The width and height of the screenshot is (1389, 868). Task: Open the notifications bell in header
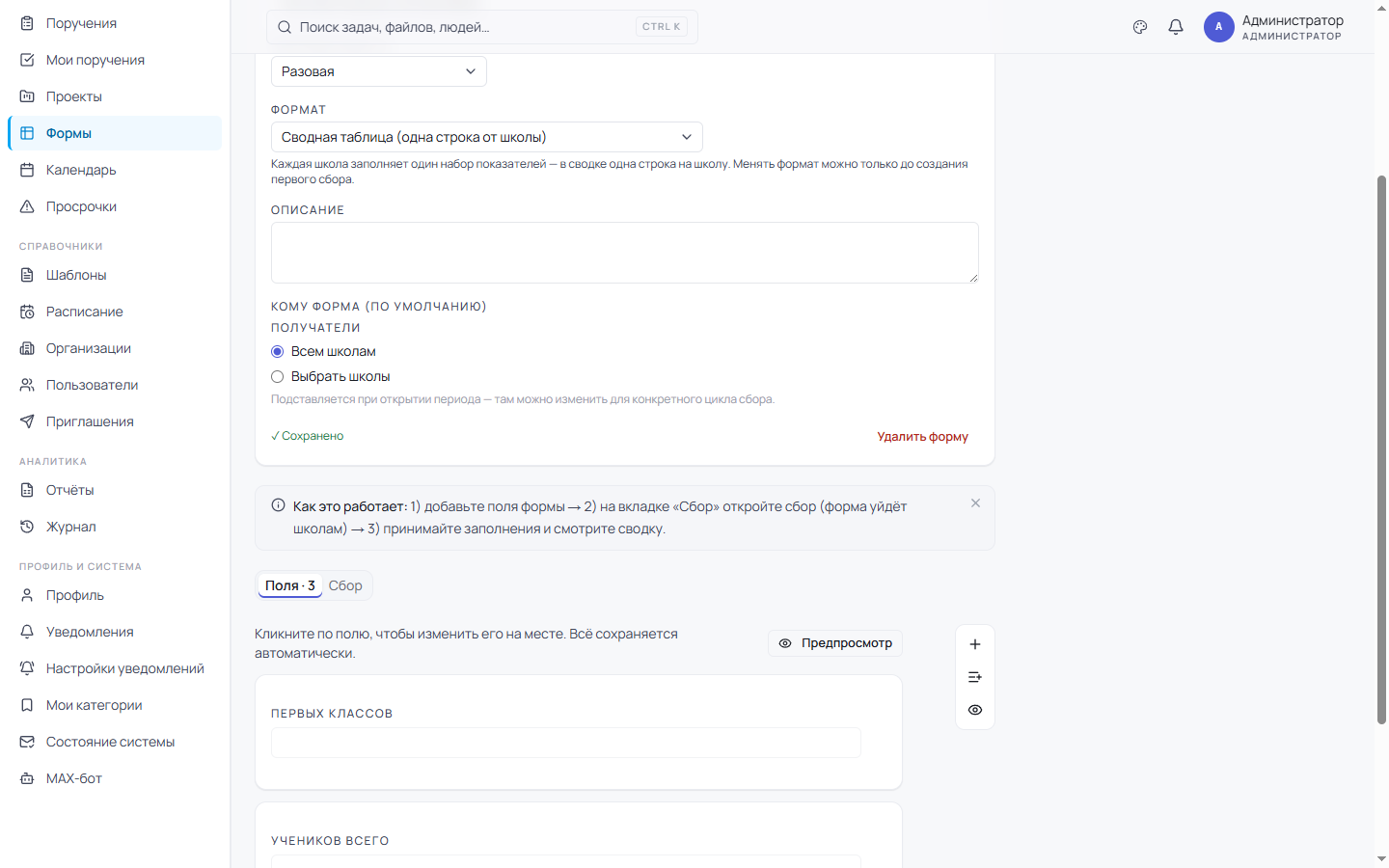[x=1176, y=27]
